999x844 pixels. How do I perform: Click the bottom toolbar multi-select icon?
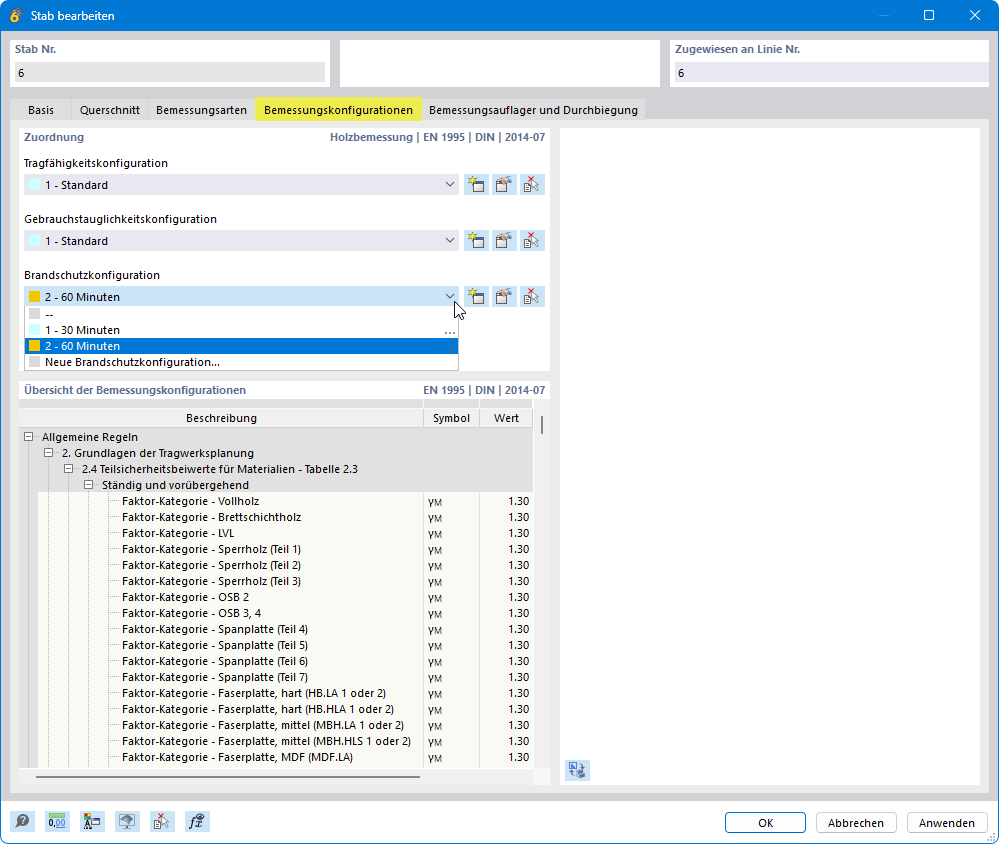[x=162, y=822]
